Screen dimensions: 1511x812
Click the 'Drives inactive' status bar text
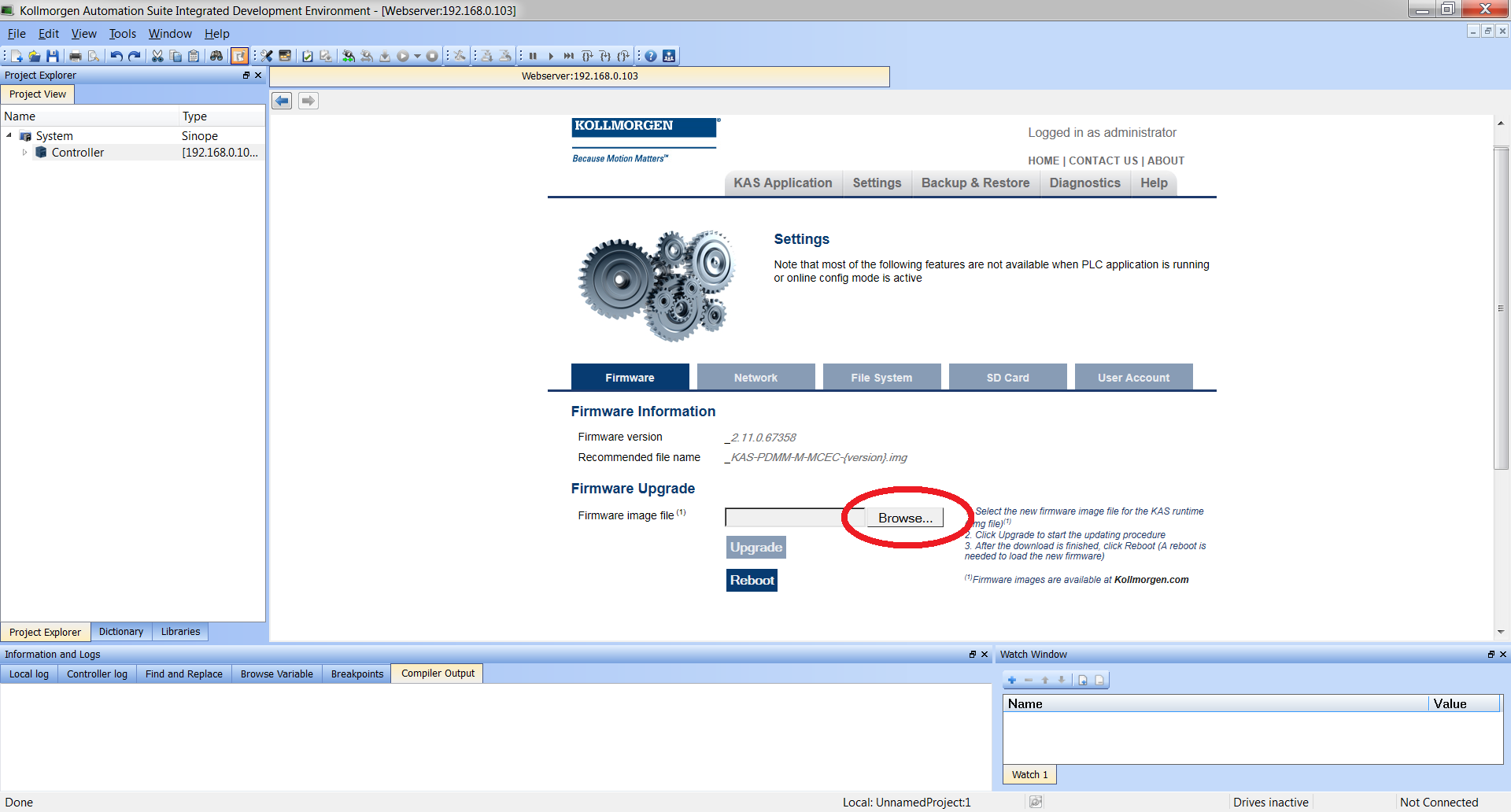coord(1271,803)
